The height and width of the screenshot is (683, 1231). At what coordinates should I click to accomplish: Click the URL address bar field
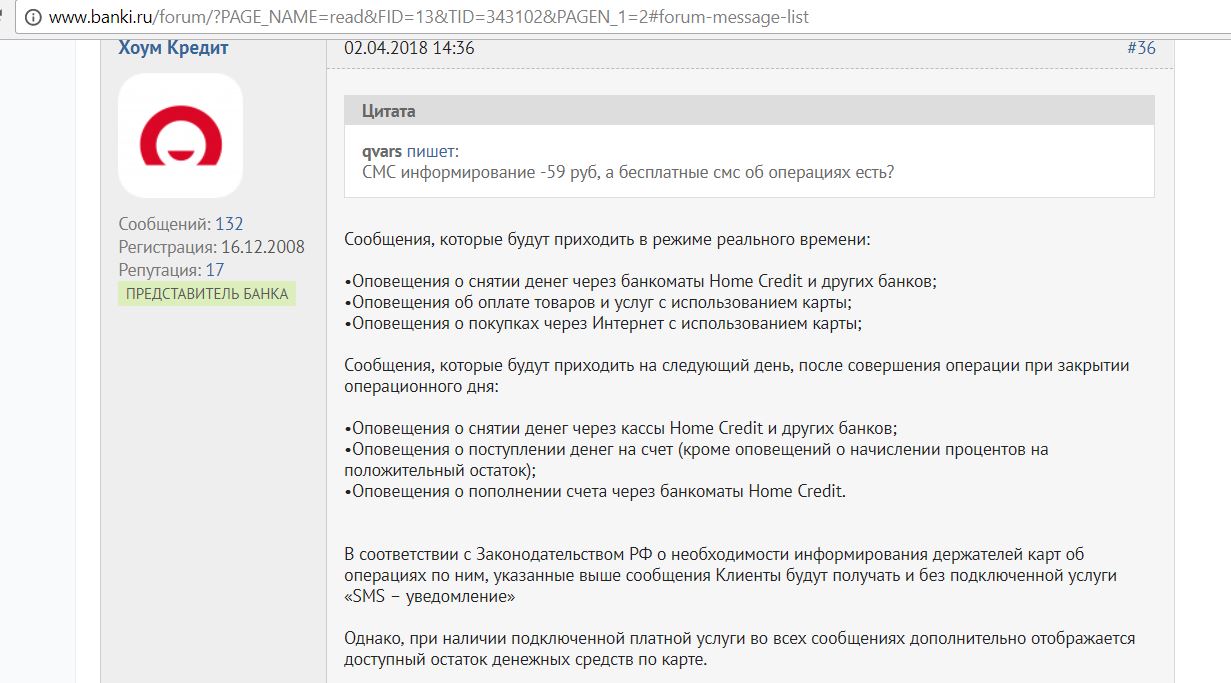pyautogui.click(x=600, y=17)
